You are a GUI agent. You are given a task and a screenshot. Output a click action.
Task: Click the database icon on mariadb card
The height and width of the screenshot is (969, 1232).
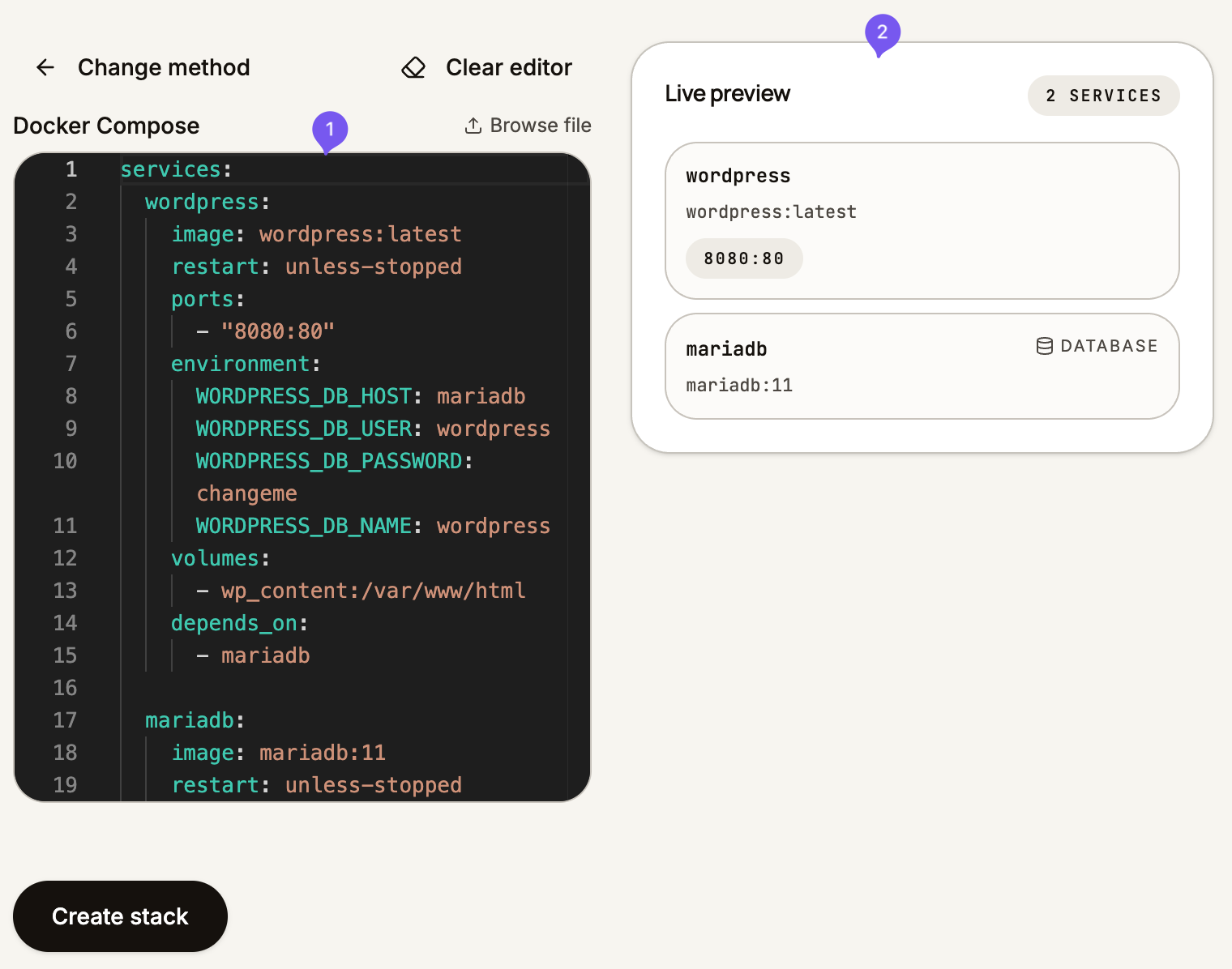pyautogui.click(x=1045, y=346)
